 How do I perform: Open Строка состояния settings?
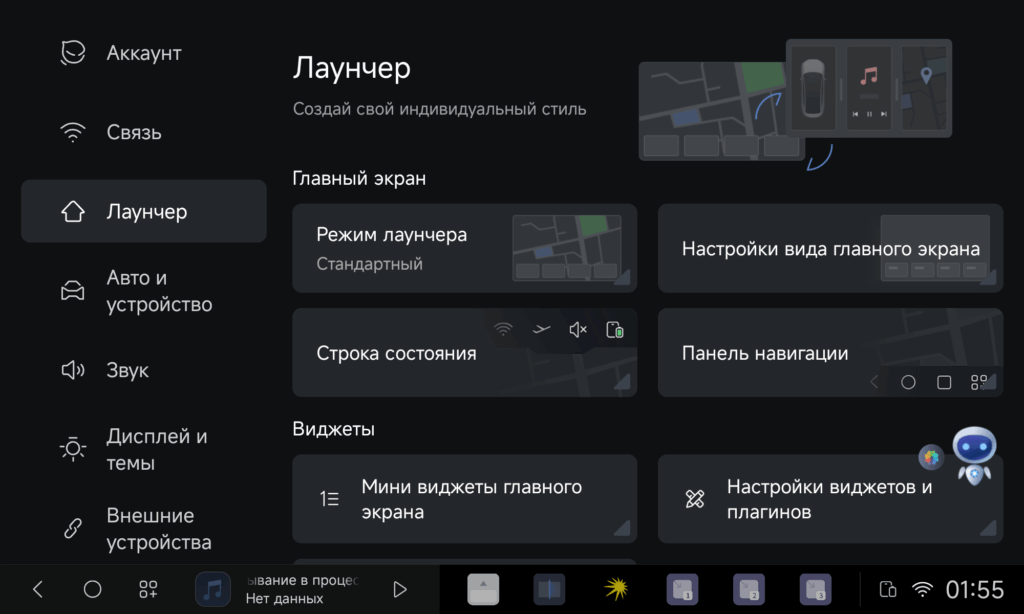[464, 353]
